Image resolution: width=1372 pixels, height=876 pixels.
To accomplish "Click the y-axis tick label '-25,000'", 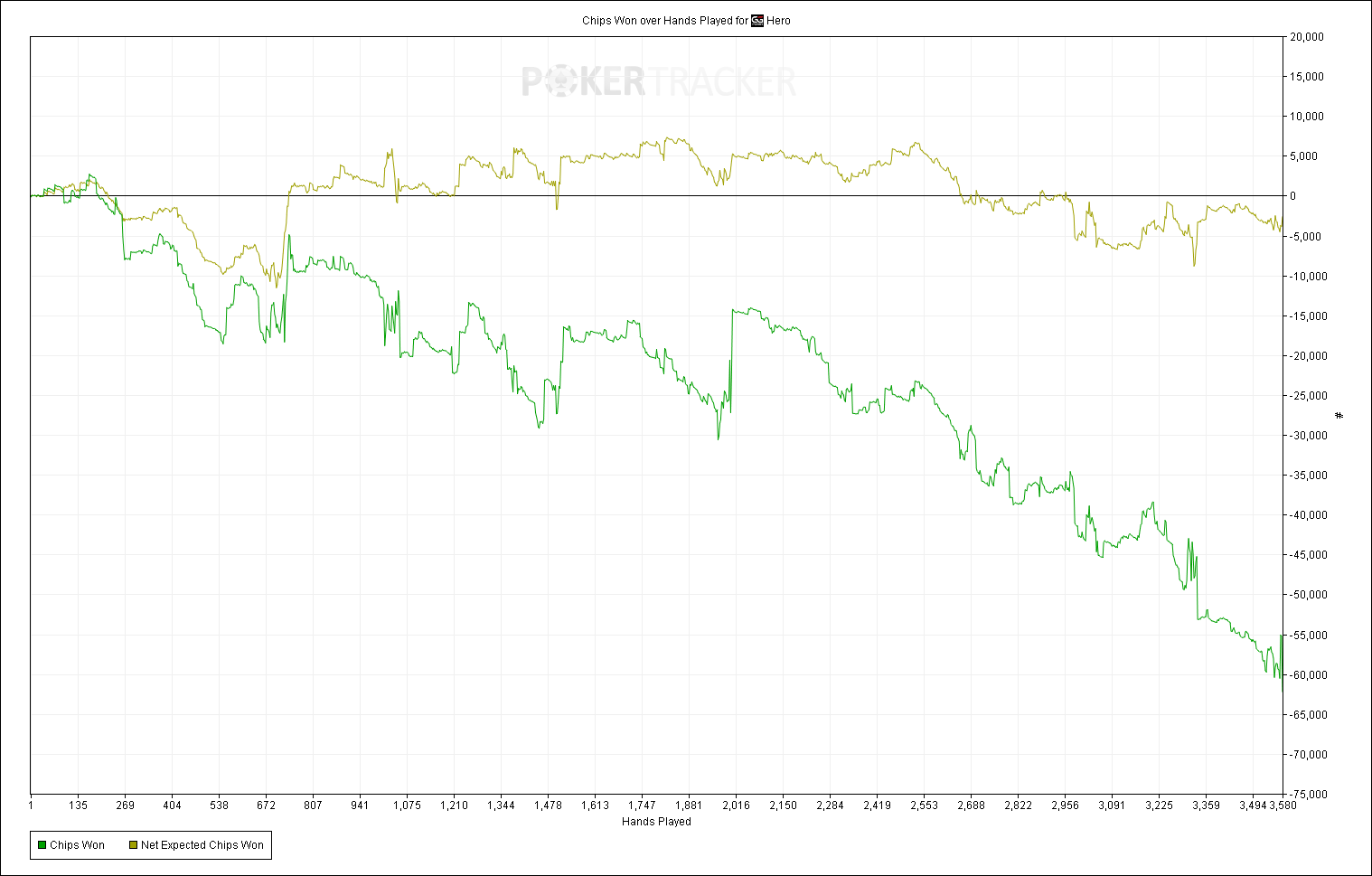I will pos(1309,396).
